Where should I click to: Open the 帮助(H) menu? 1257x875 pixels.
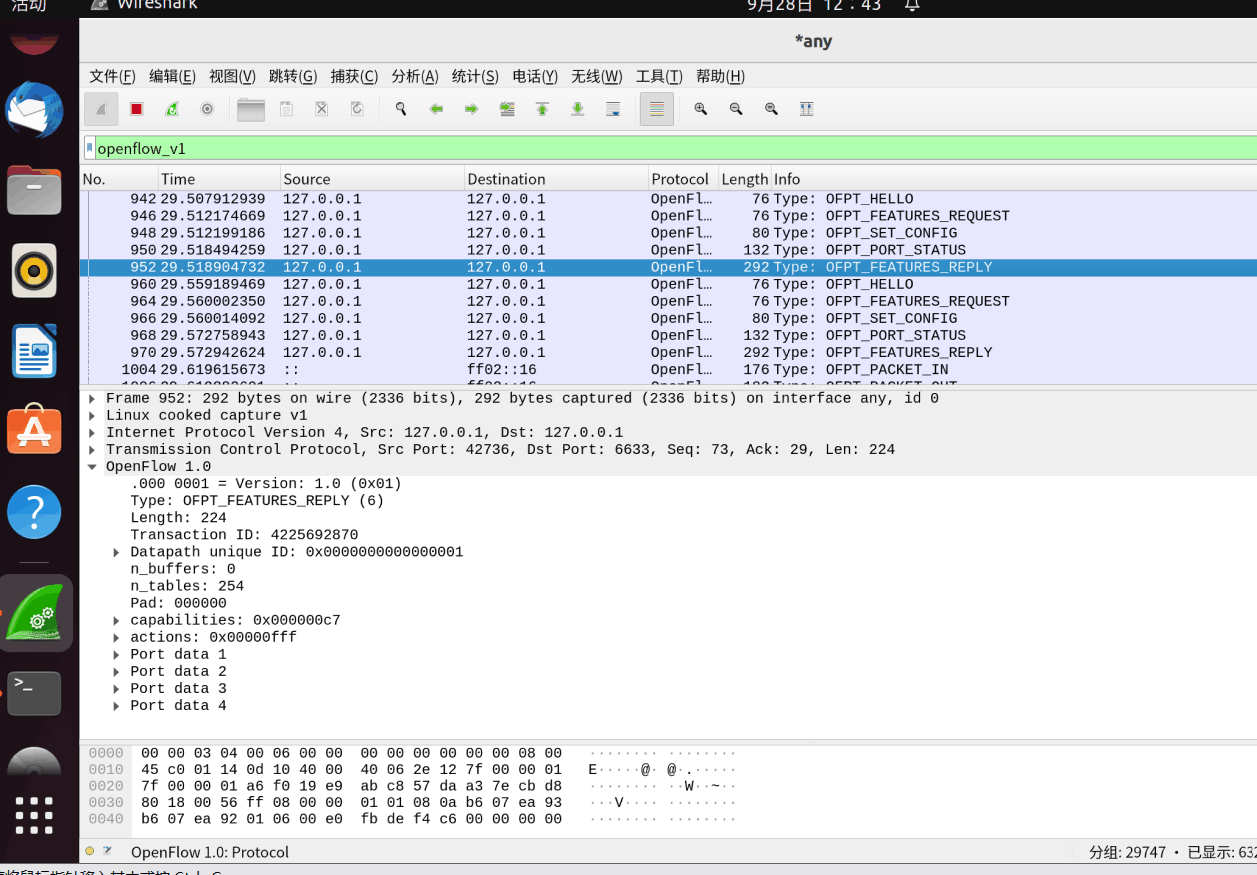pos(720,76)
